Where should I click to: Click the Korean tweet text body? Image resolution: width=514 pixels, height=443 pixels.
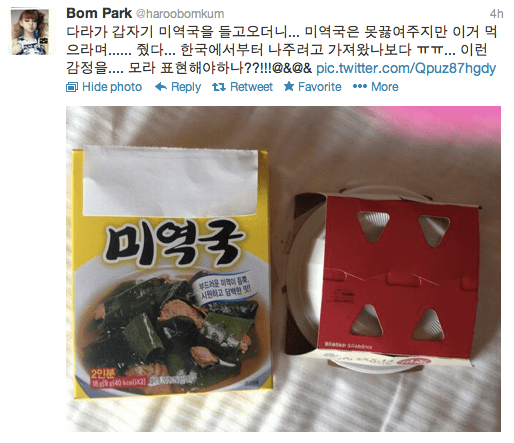[282, 50]
